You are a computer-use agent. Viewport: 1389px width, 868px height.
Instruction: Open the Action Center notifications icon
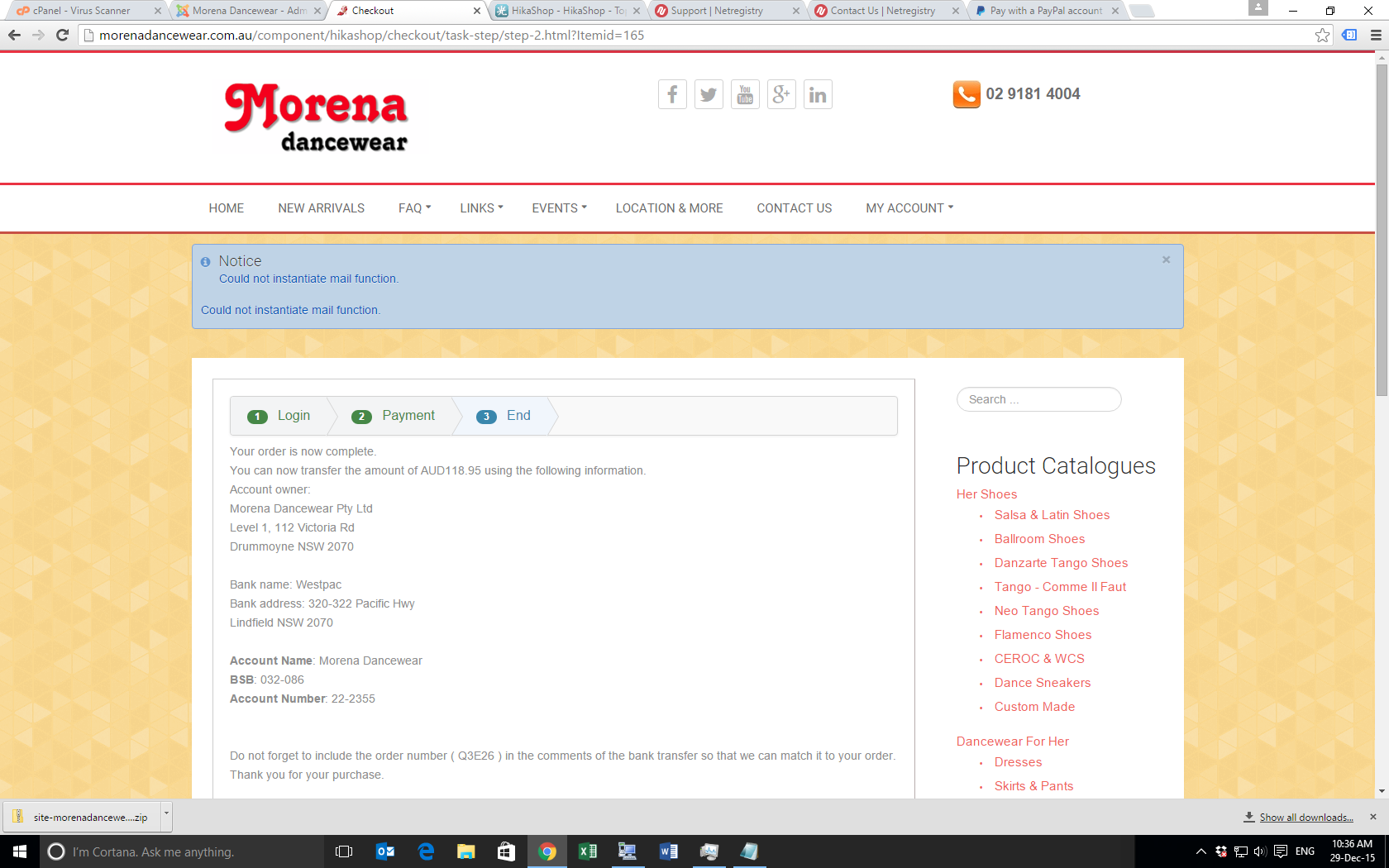click(1281, 851)
